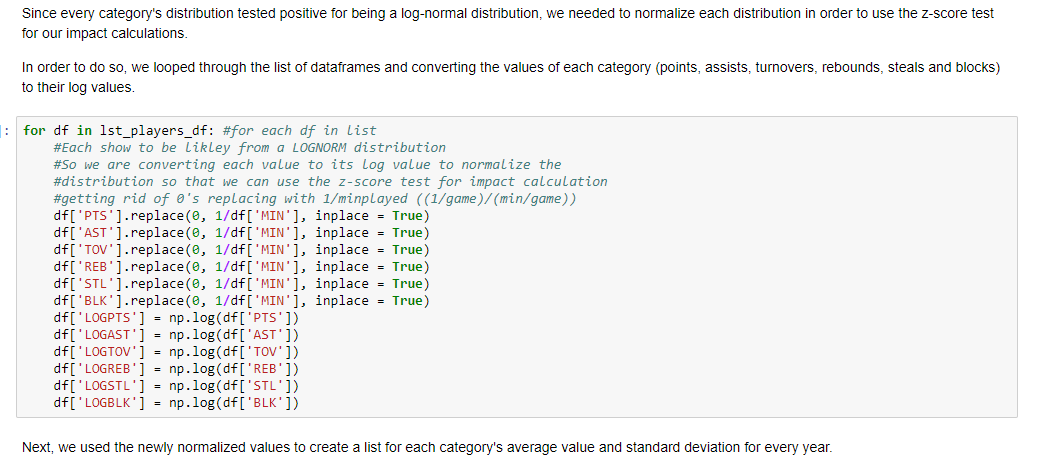Click the code cell's for-loop header line

200,131
